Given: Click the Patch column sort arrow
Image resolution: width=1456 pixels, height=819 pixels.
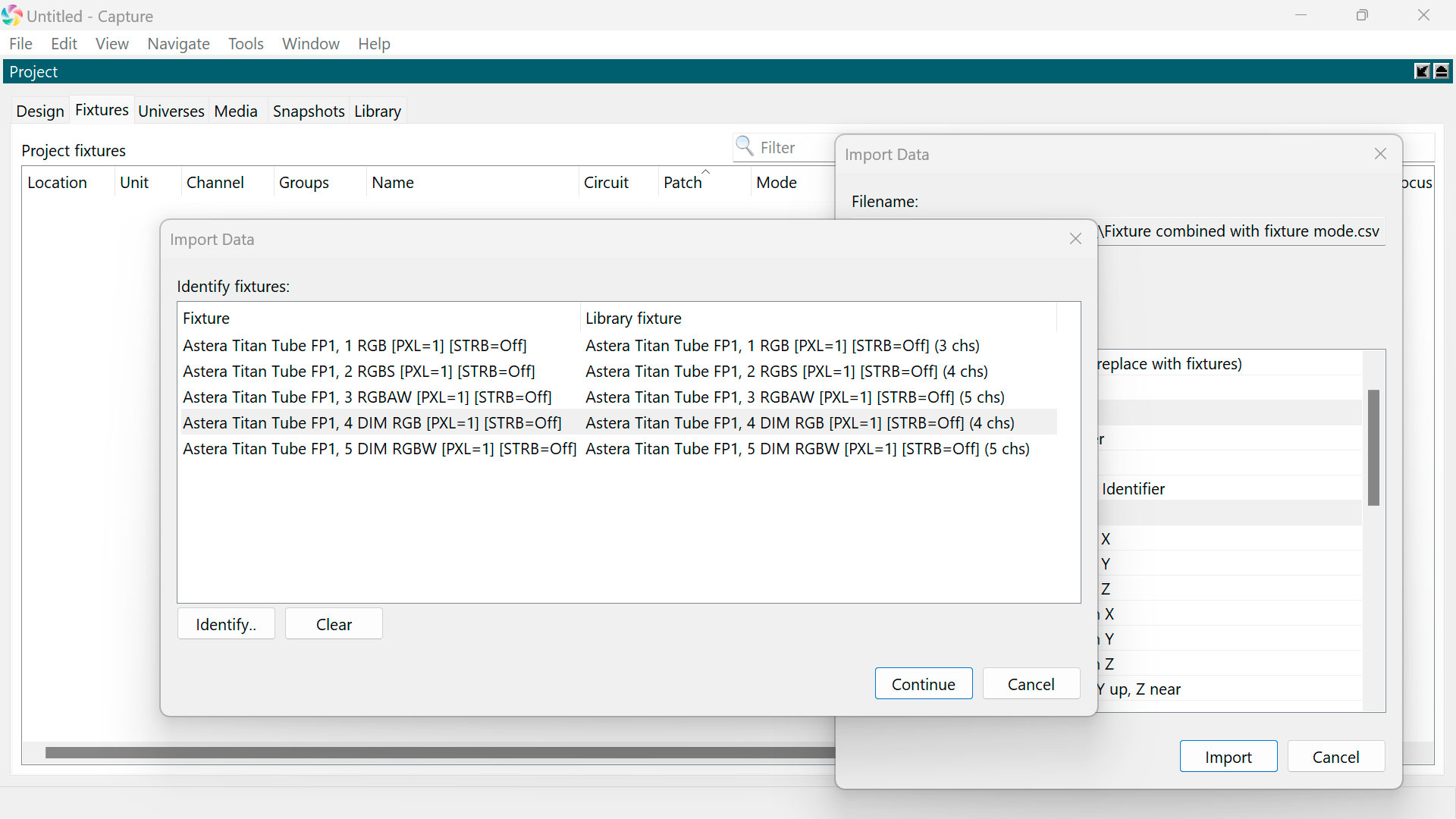Looking at the screenshot, I should pos(706,171).
